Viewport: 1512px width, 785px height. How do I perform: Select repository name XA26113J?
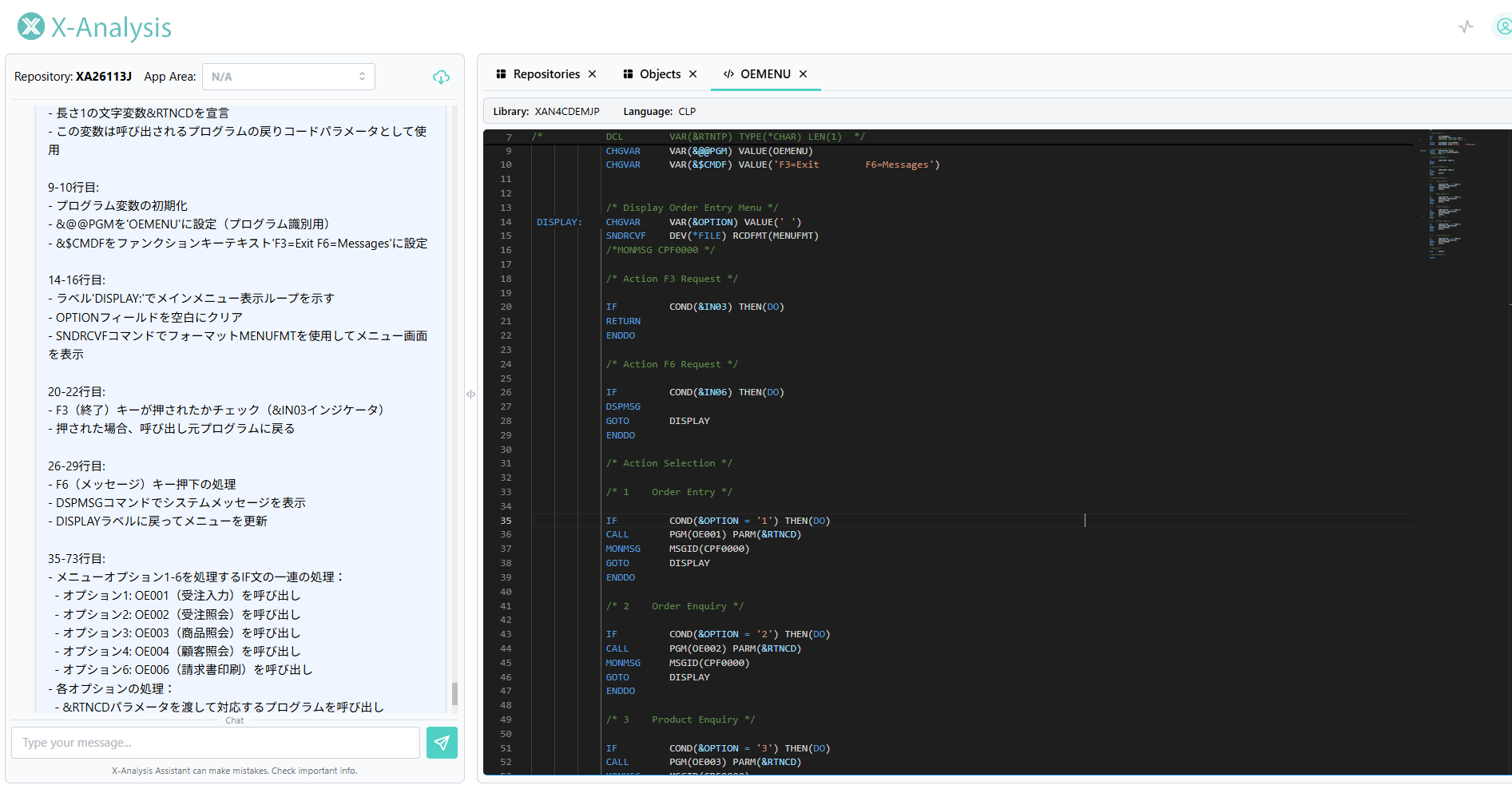click(x=104, y=77)
